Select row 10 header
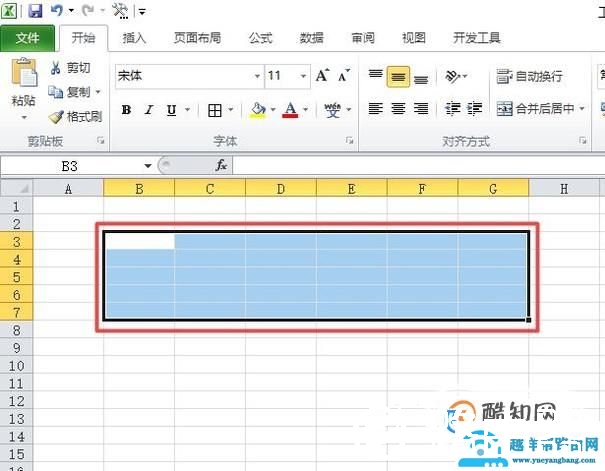Image resolution: width=605 pixels, height=471 pixels. coord(17,365)
